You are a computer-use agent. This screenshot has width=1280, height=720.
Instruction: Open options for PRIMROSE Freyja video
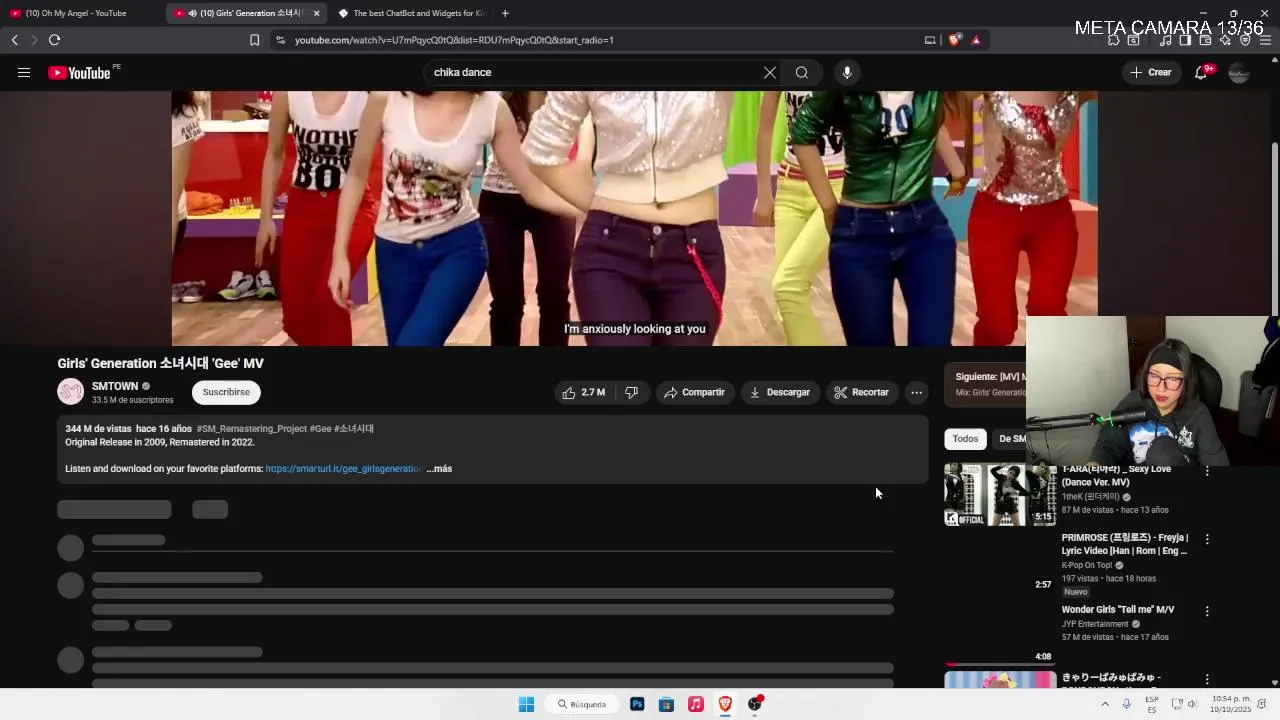coord(1207,539)
